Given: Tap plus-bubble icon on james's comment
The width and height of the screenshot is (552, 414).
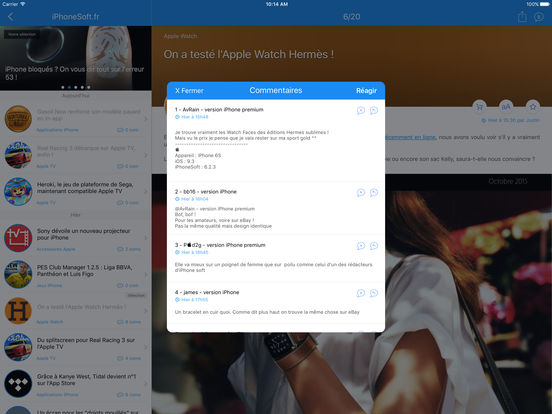Looking at the screenshot, I should pyautogui.click(x=361, y=293).
